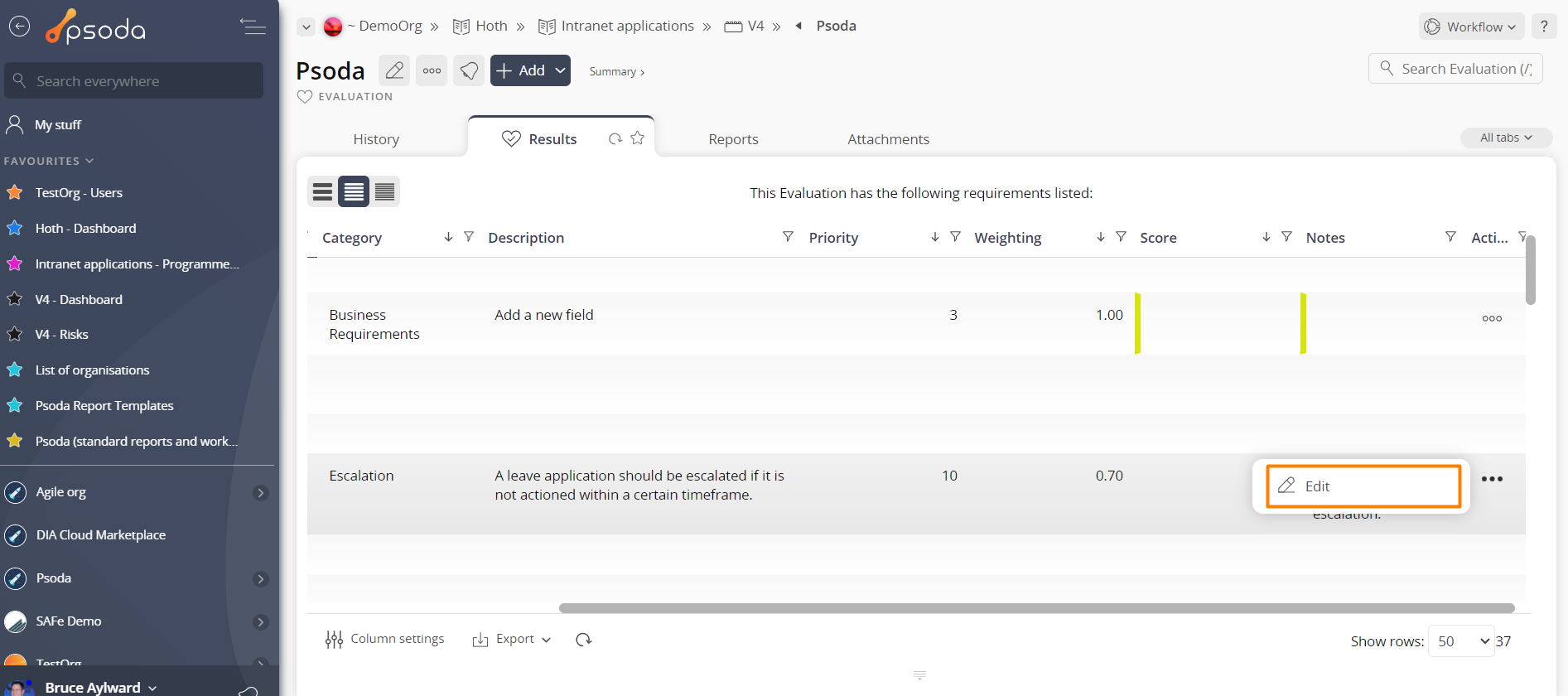Screen dimensions: 1568x696
Task: Refresh the Results tab
Action: click(x=615, y=138)
